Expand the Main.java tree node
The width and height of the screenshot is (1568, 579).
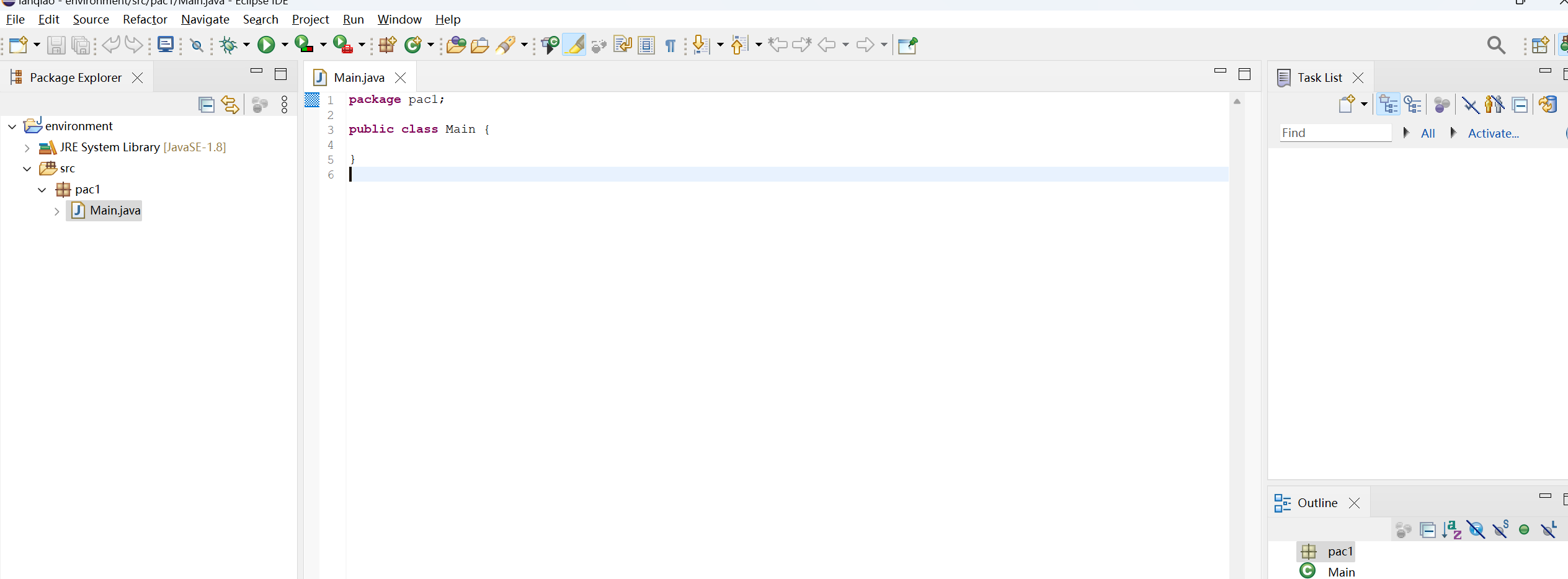point(56,211)
